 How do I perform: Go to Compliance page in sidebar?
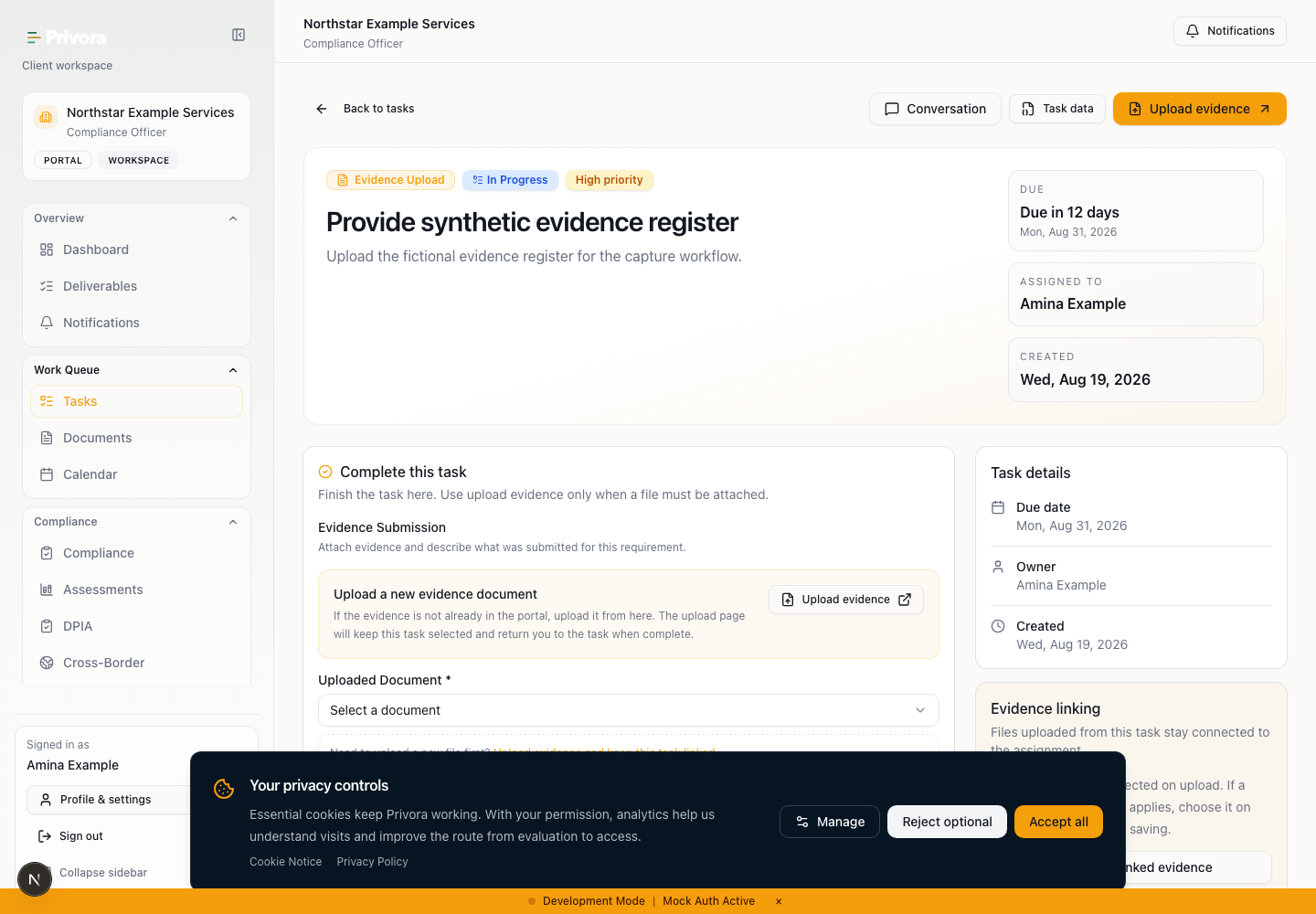(136, 553)
